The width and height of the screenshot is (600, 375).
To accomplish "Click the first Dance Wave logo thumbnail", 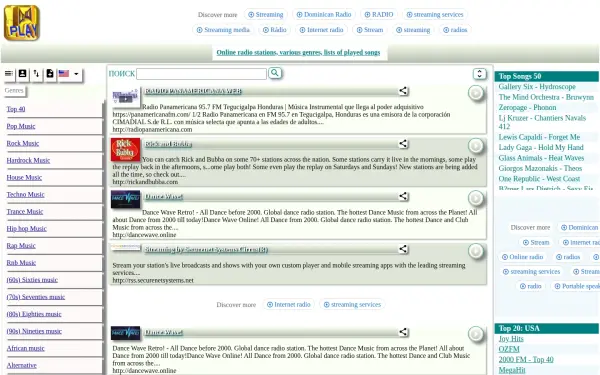I will (x=126, y=199).
